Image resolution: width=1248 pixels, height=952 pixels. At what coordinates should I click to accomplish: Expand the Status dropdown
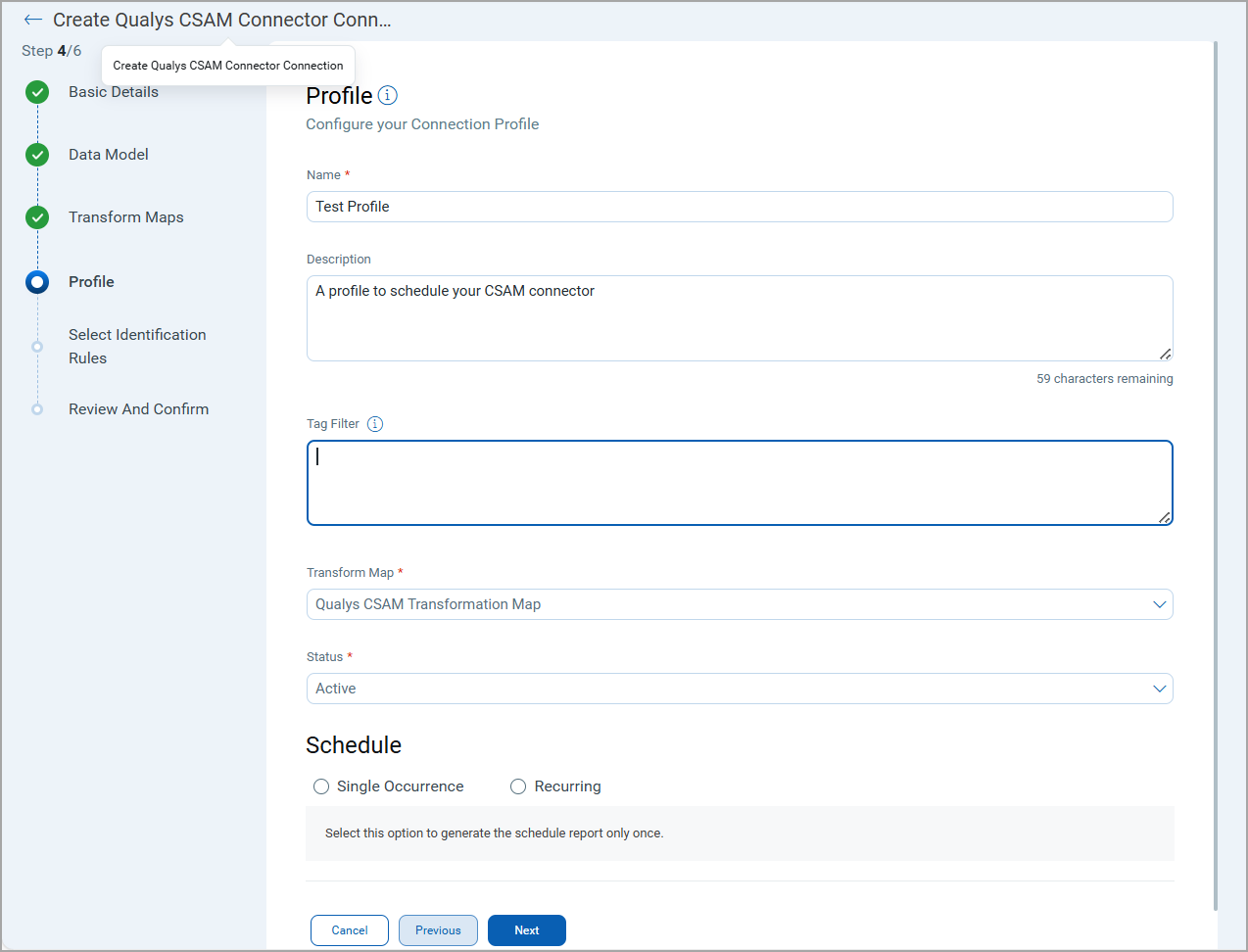[x=739, y=689]
